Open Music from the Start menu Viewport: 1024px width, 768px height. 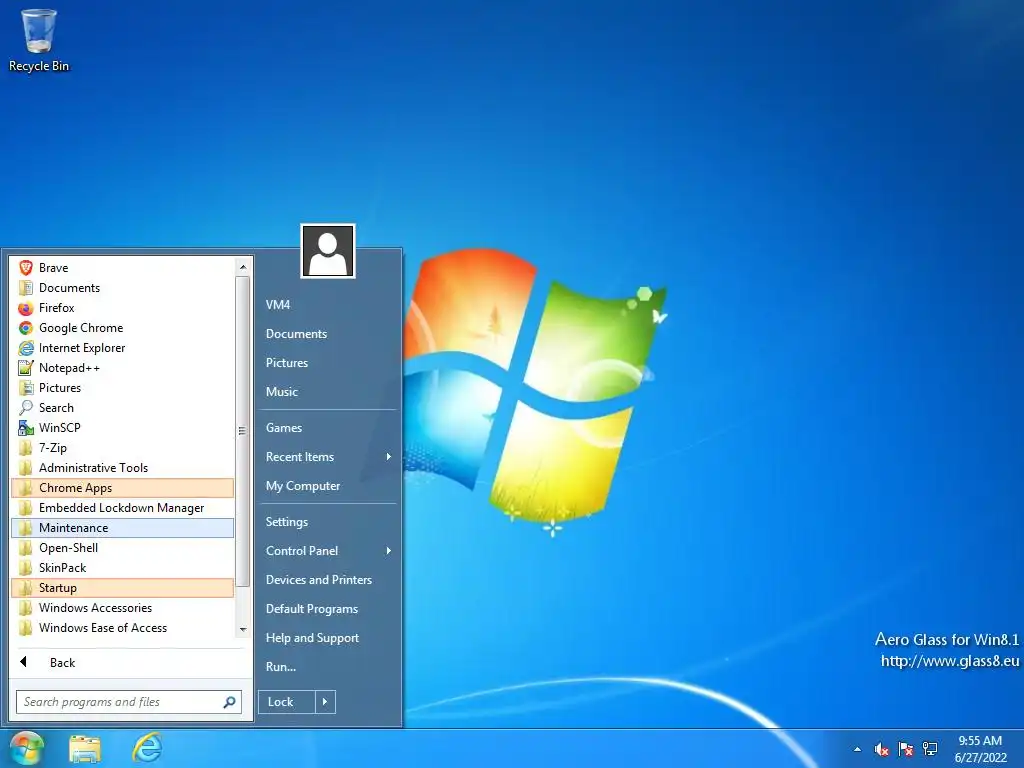[281, 392]
